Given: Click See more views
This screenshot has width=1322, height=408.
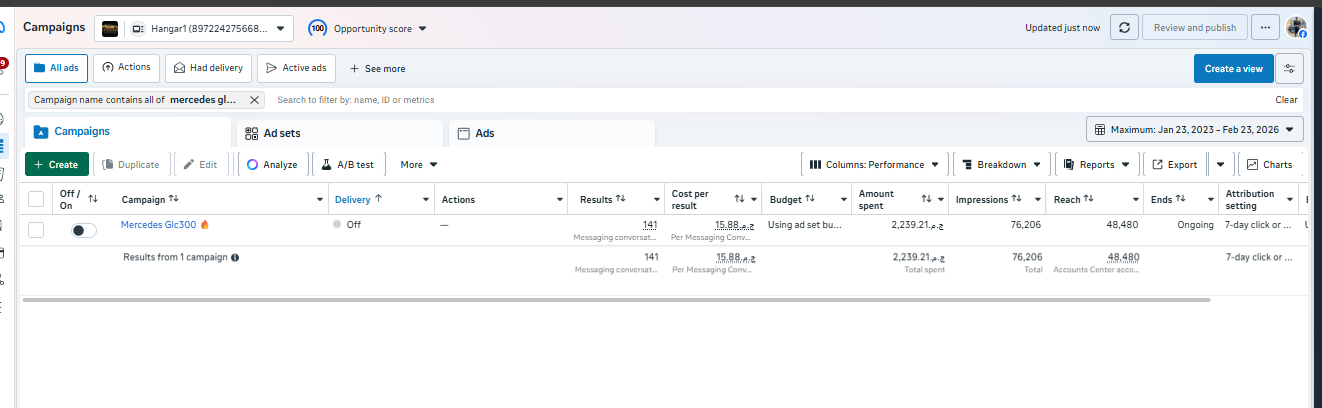Looking at the screenshot, I should coord(377,68).
